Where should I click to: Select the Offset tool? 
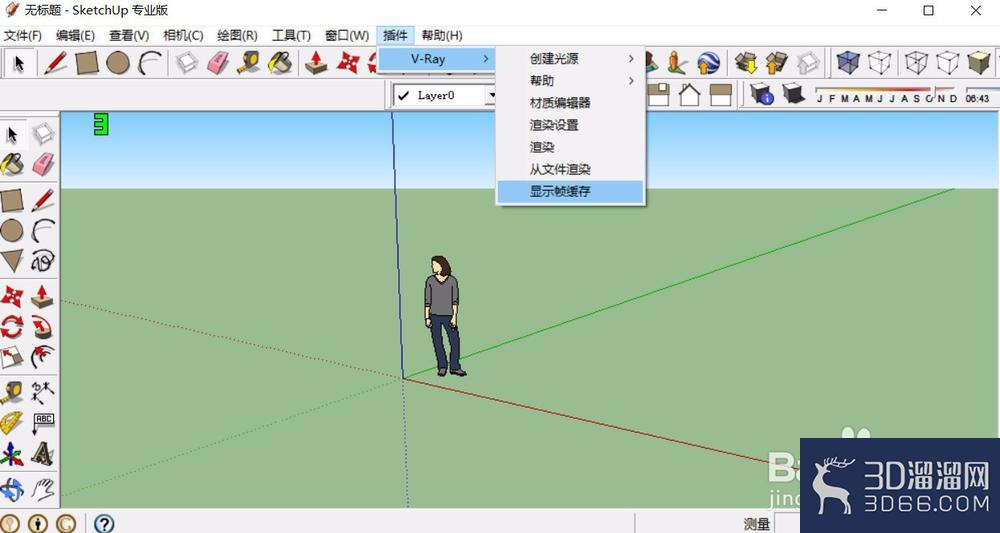point(43,358)
